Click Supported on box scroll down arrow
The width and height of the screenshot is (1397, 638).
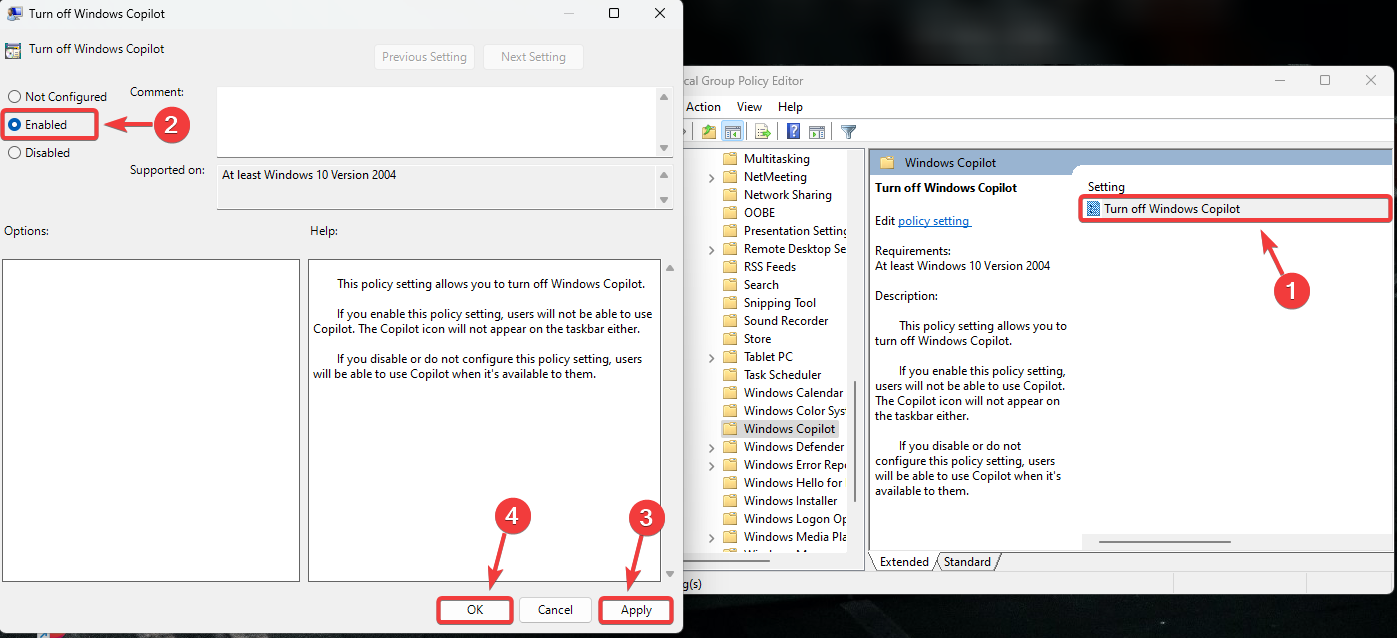(x=664, y=200)
